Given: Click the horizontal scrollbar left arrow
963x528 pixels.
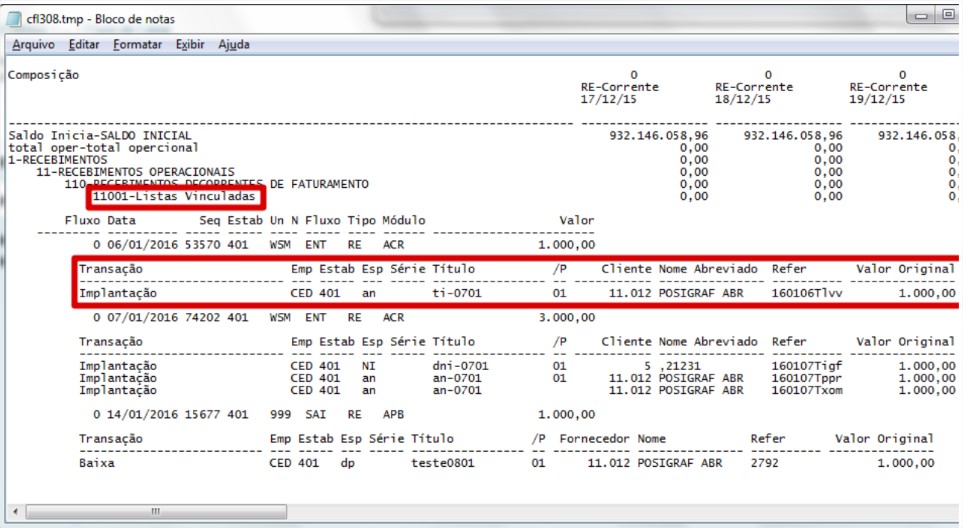Looking at the screenshot, I should coord(15,511).
